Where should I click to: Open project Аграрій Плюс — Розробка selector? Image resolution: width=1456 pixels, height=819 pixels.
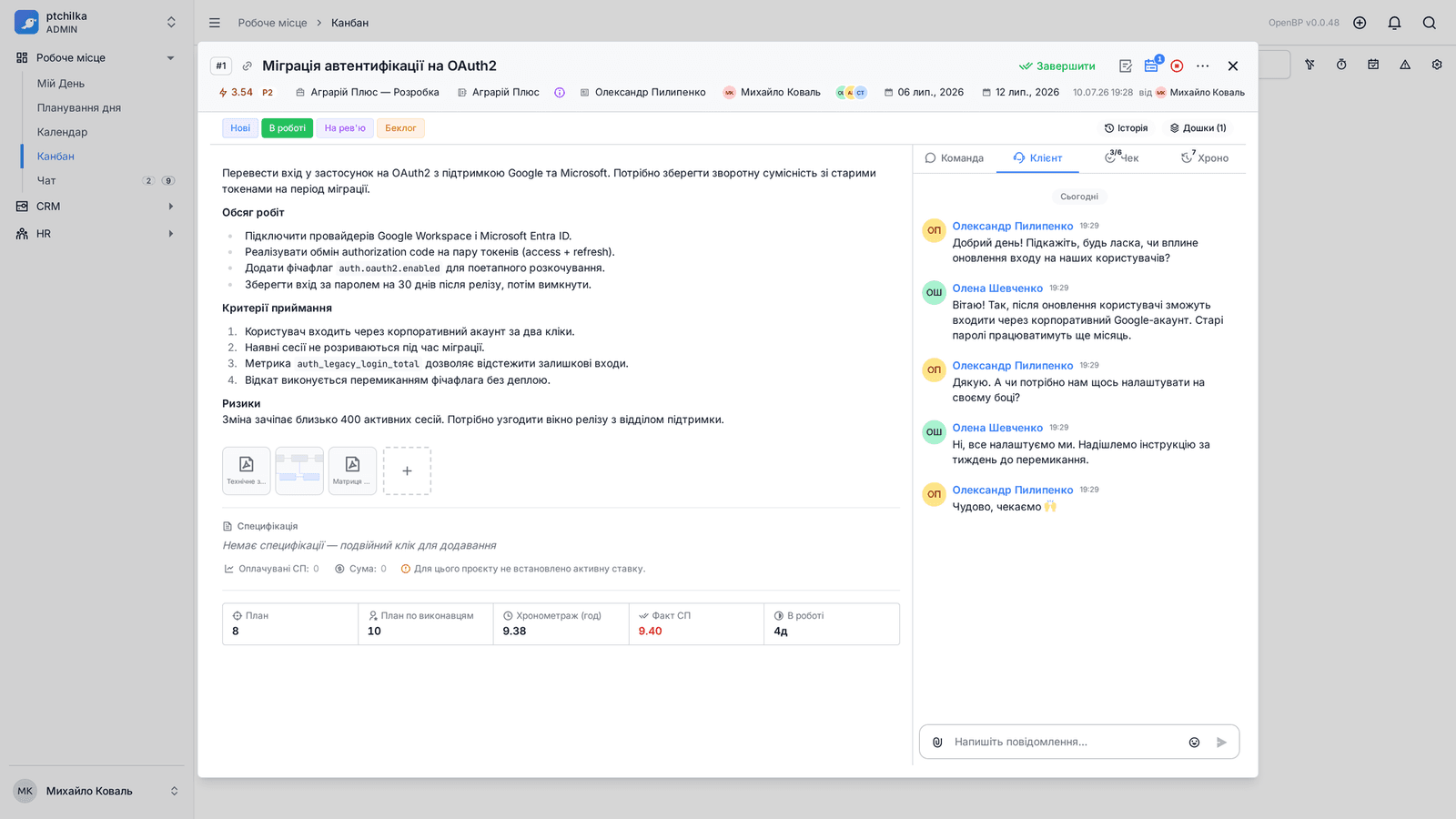[367, 93]
